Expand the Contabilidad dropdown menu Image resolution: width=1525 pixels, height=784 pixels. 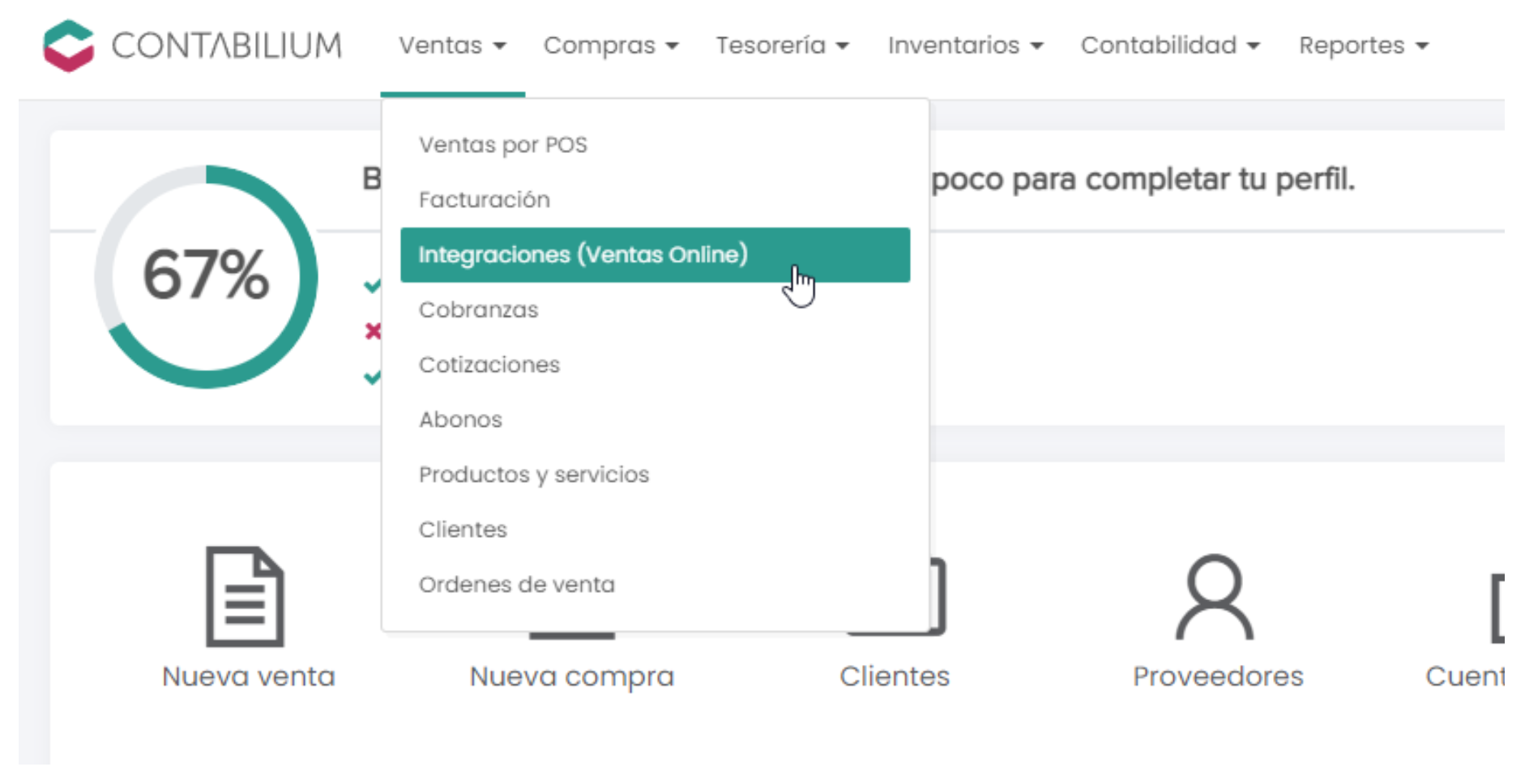1169,45
